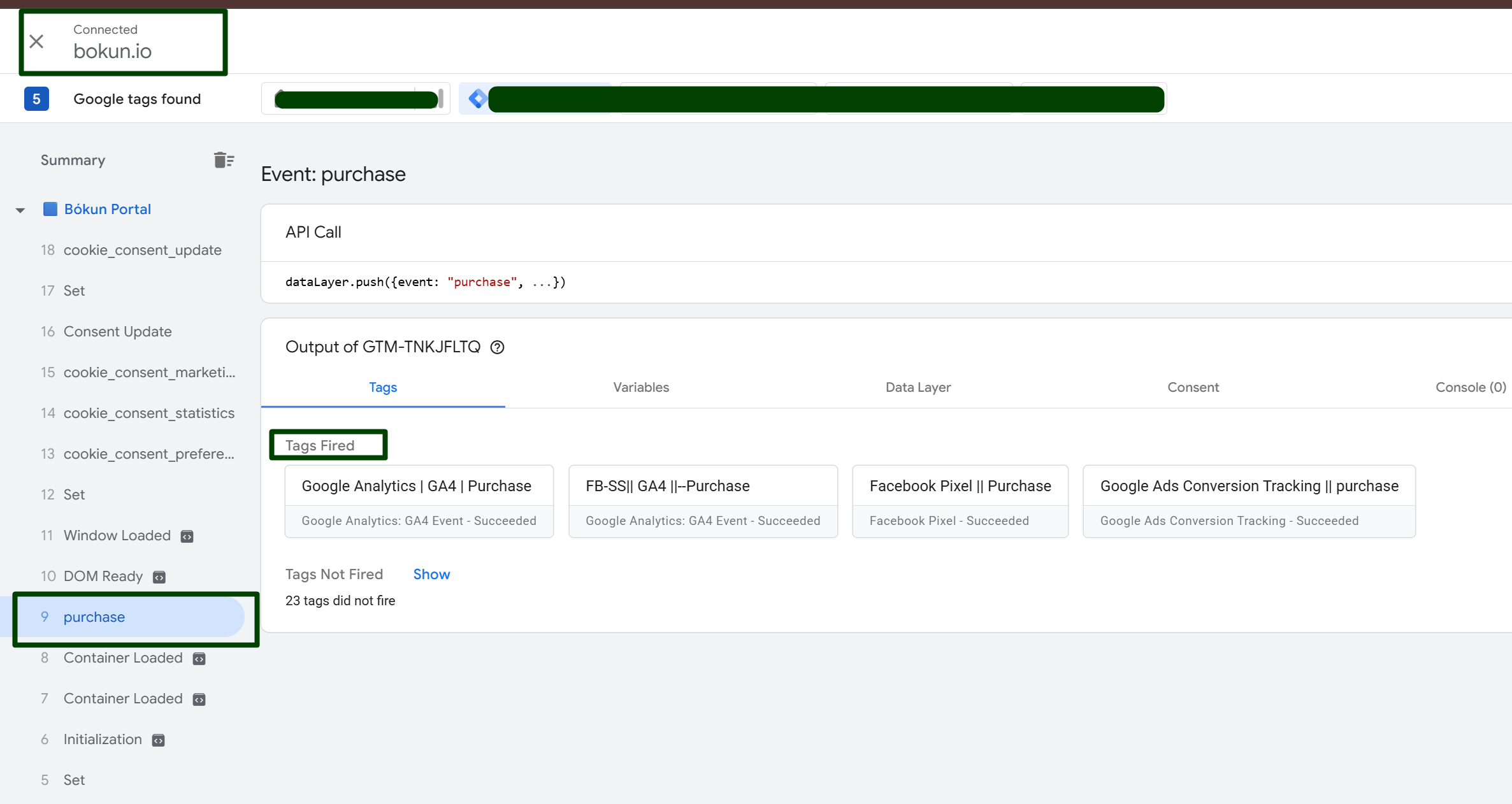Click the code icon next to Initialization
Screen dimensions: 1512x804
158,740
